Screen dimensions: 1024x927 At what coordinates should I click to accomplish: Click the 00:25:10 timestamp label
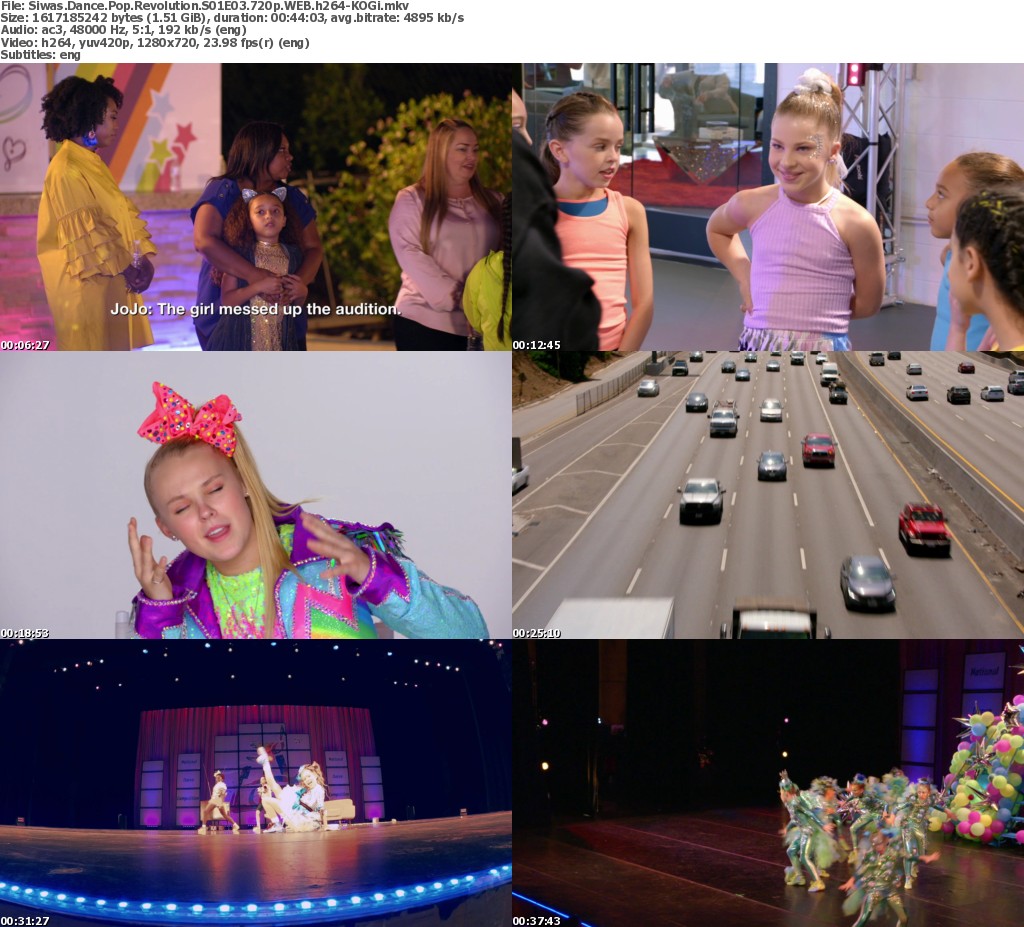point(537,633)
